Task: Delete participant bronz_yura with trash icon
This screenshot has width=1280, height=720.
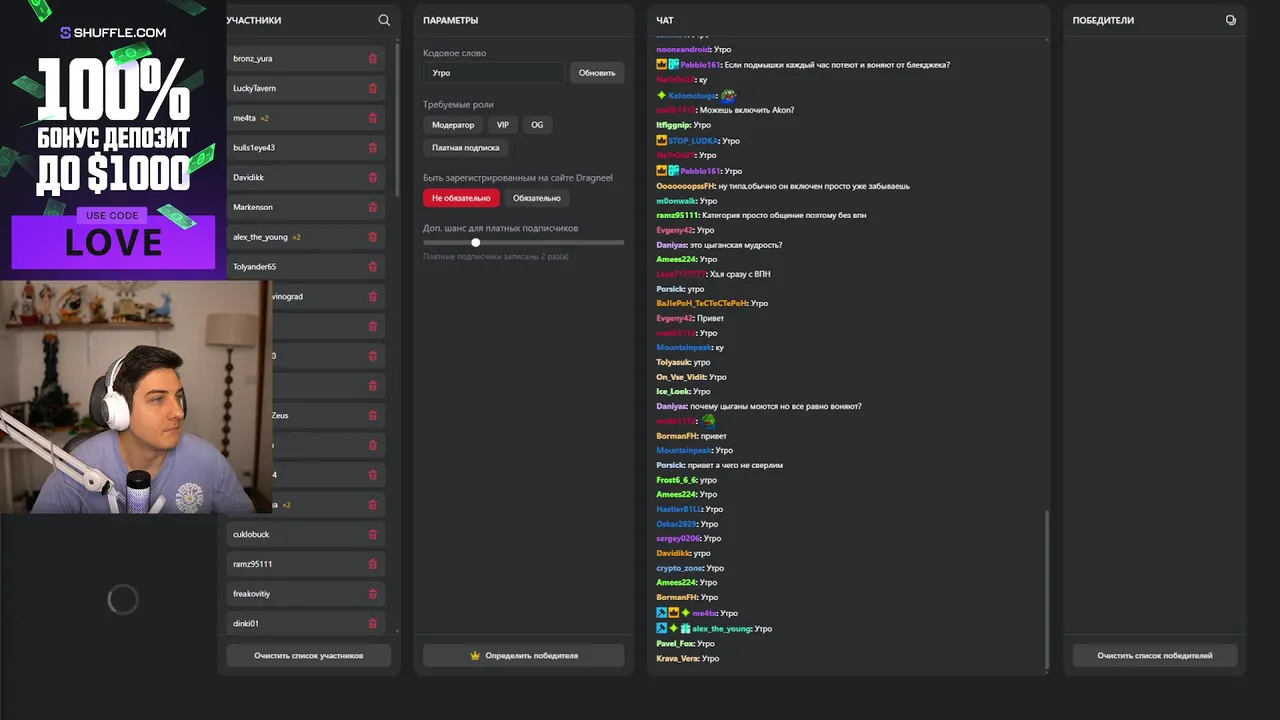Action: [x=373, y=59]
